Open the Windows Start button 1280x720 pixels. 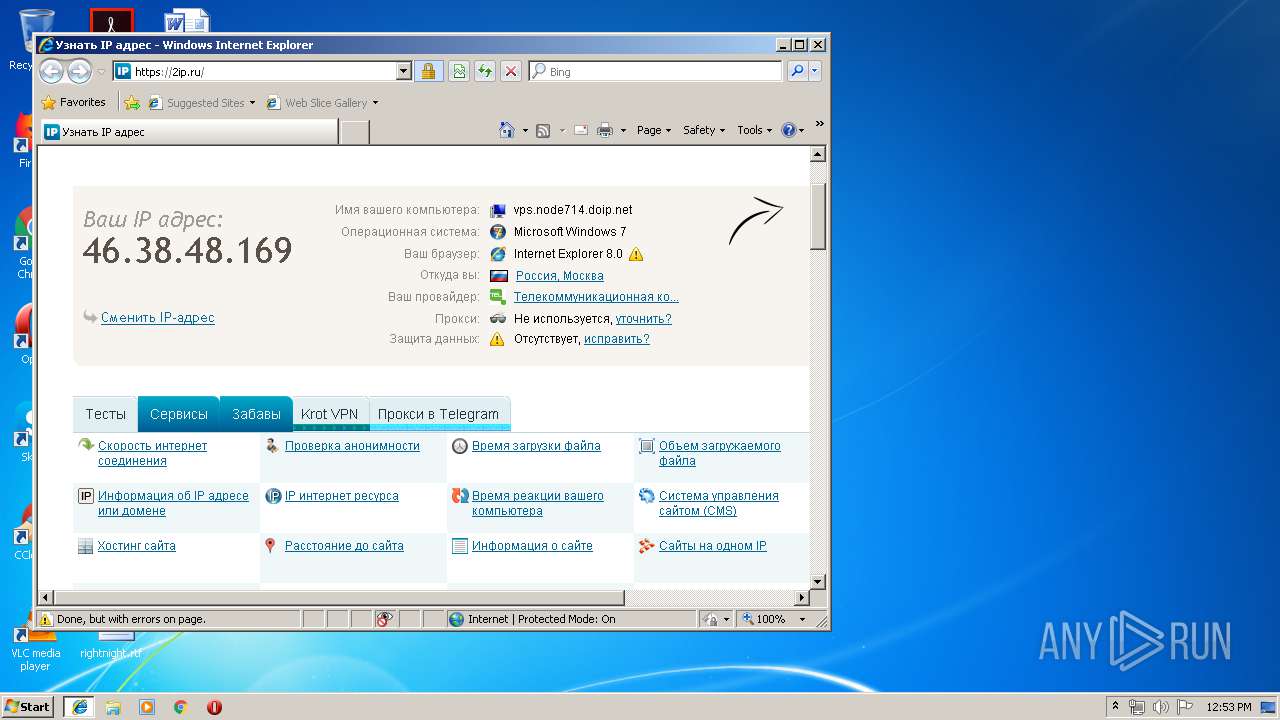point(28,706)
